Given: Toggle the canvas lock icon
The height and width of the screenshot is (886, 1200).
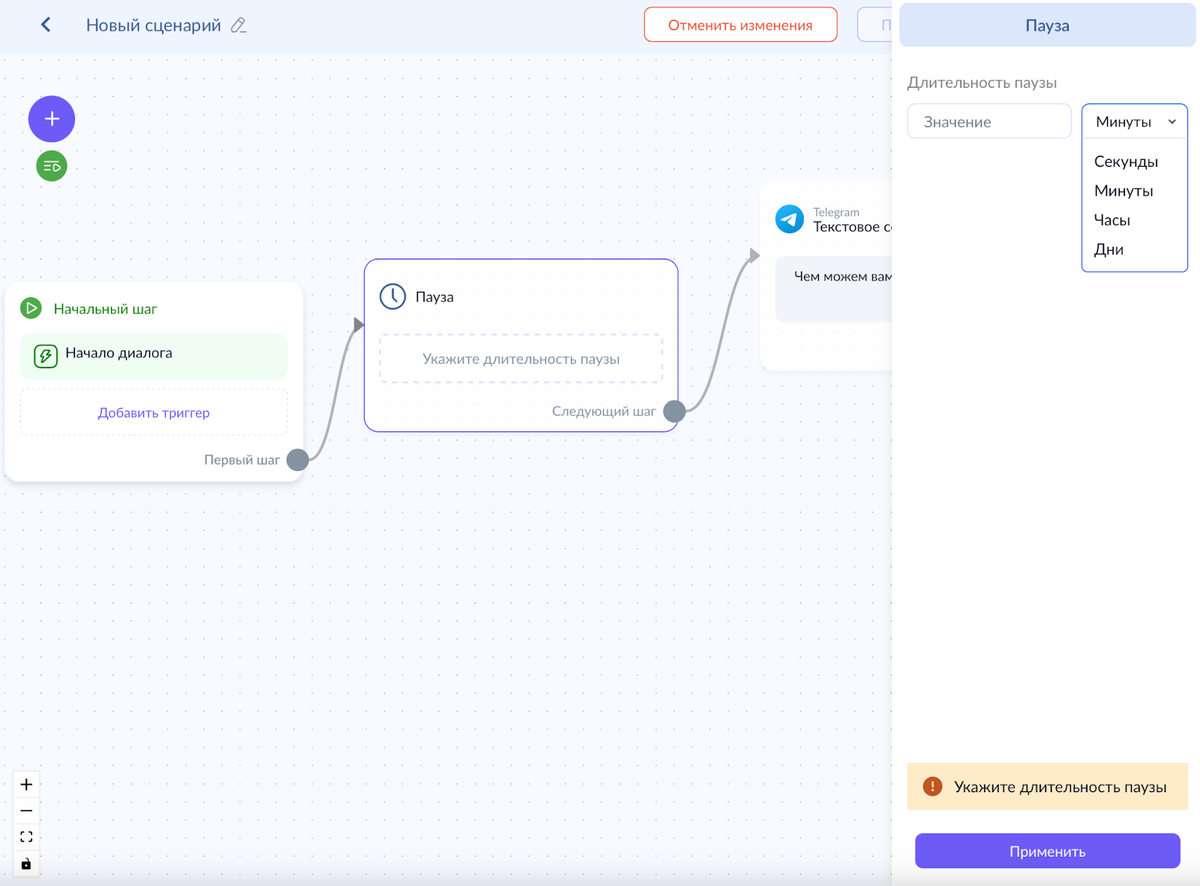Looking at the screenshot, I should [x=26, y=862].
